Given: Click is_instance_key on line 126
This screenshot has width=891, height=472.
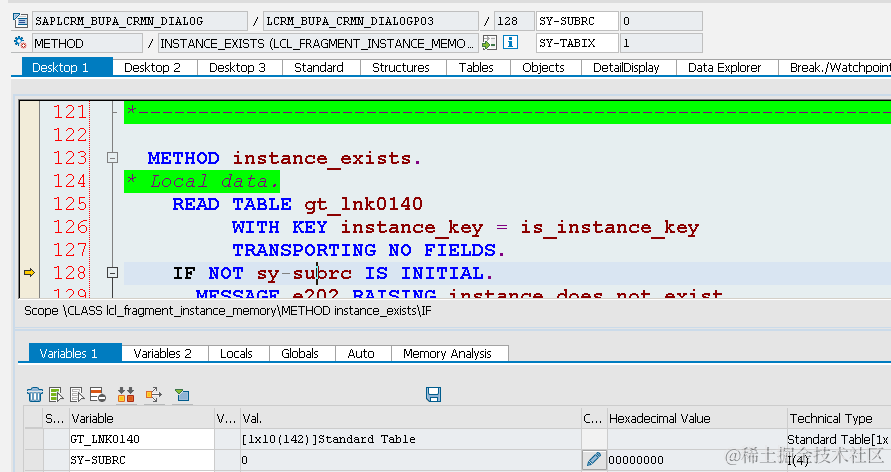Looking at the screenshot, I should click(x=610, y=227).
